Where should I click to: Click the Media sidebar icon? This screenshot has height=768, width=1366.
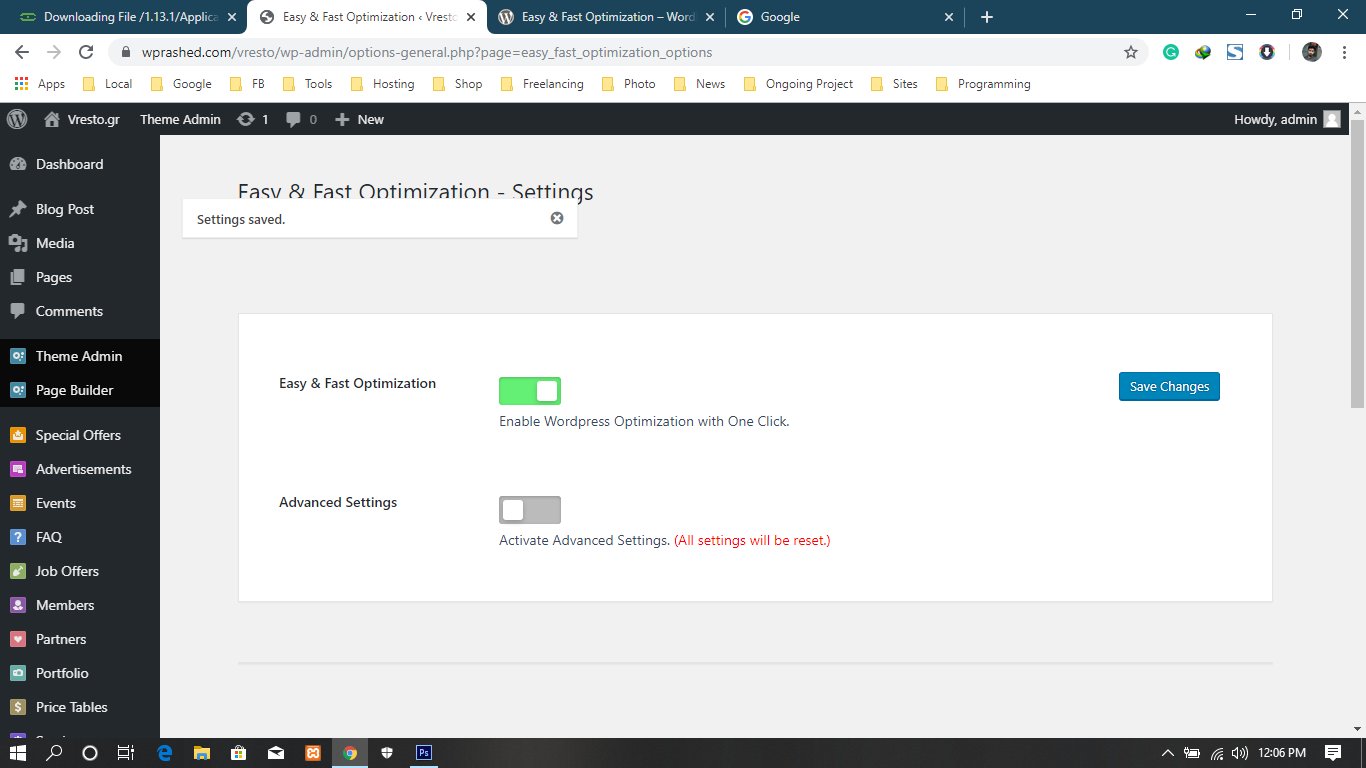(x=18, y=243)
